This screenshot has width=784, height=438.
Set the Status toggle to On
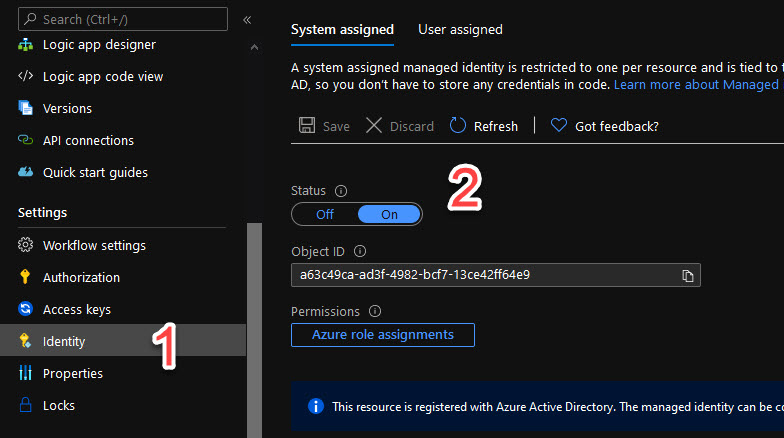[x=389, y=214]
